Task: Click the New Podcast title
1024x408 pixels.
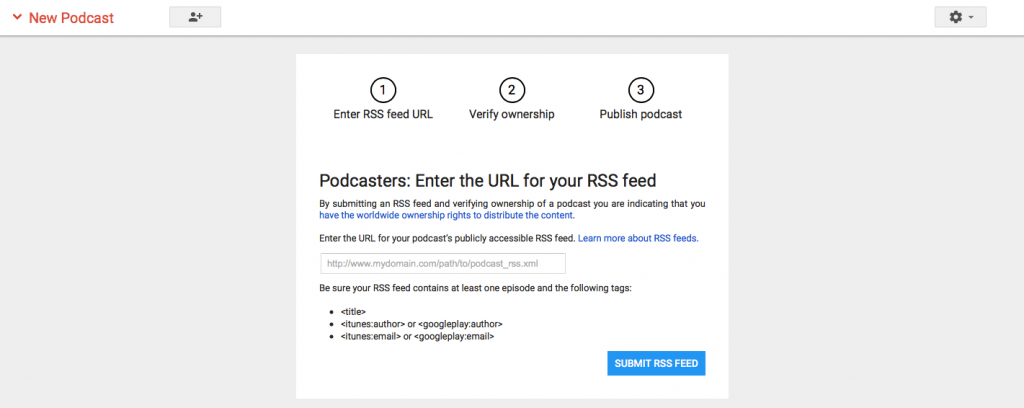Action: [x=71, y=18]
